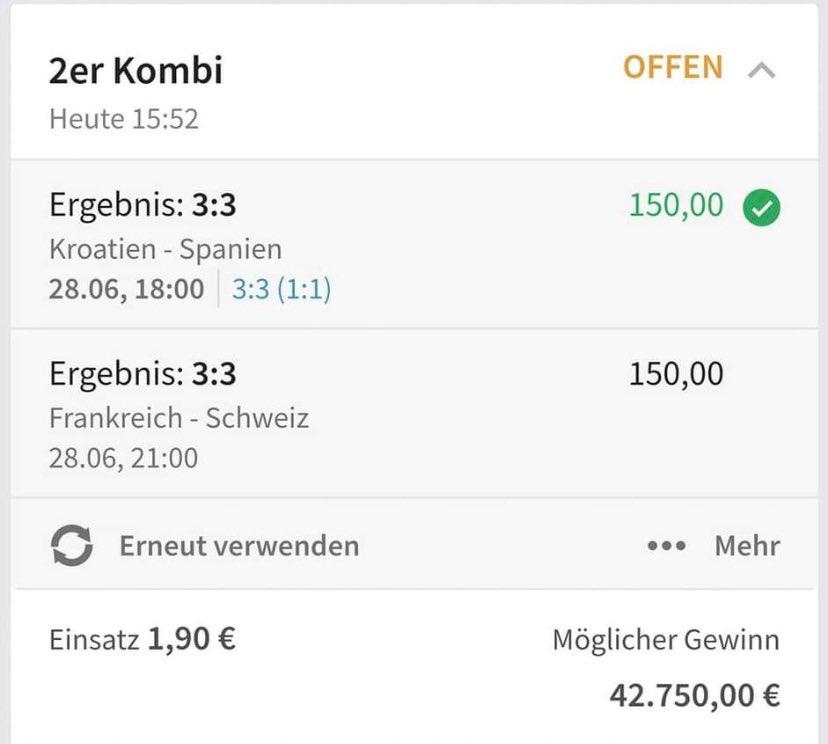
Task: Collapse the 2er Kombi bet slip chevron
Action: (x=761, y=70)
